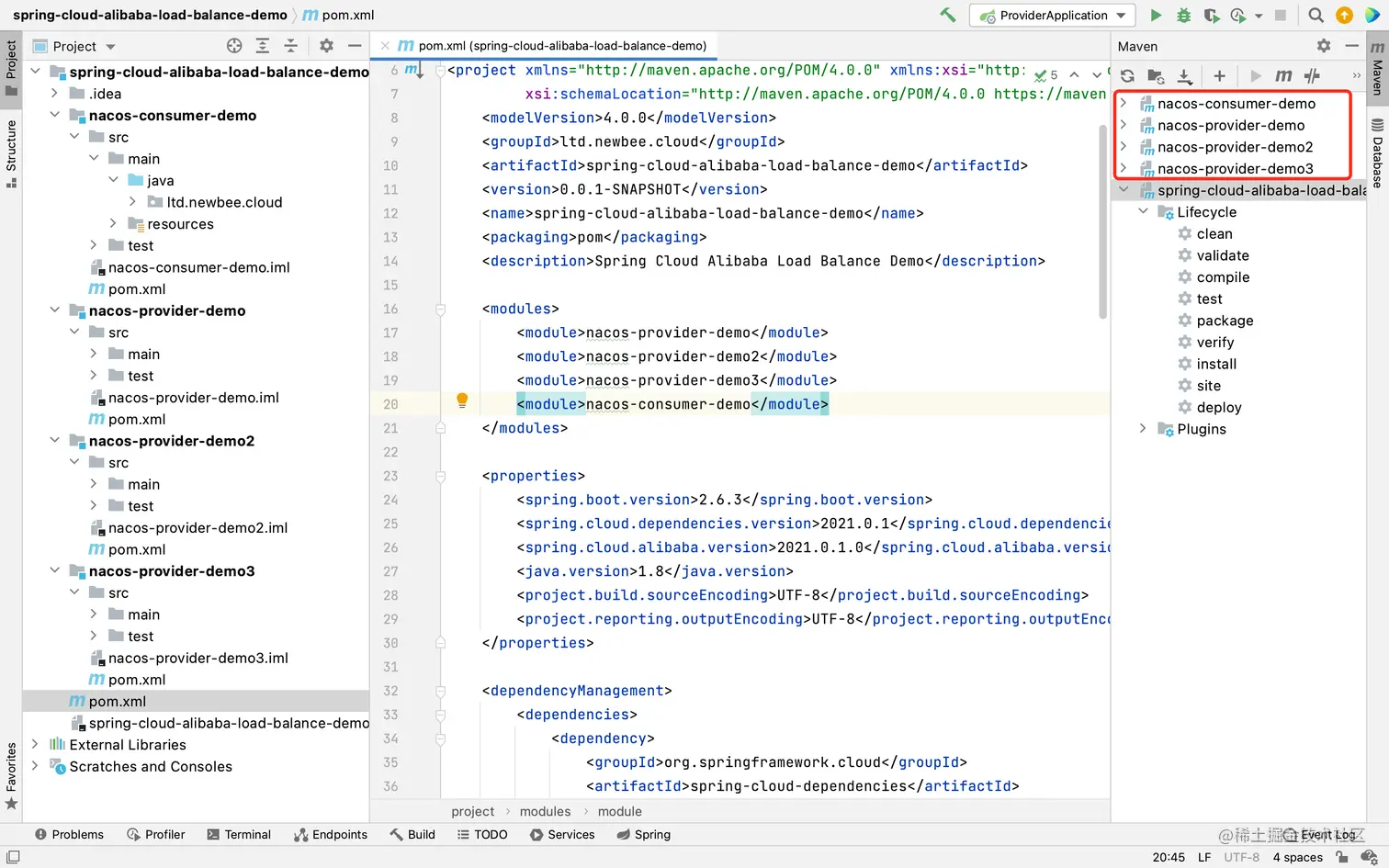1389x868 pixels.
Task: Toggle read-only lock in status bar
Action: 1342,857
